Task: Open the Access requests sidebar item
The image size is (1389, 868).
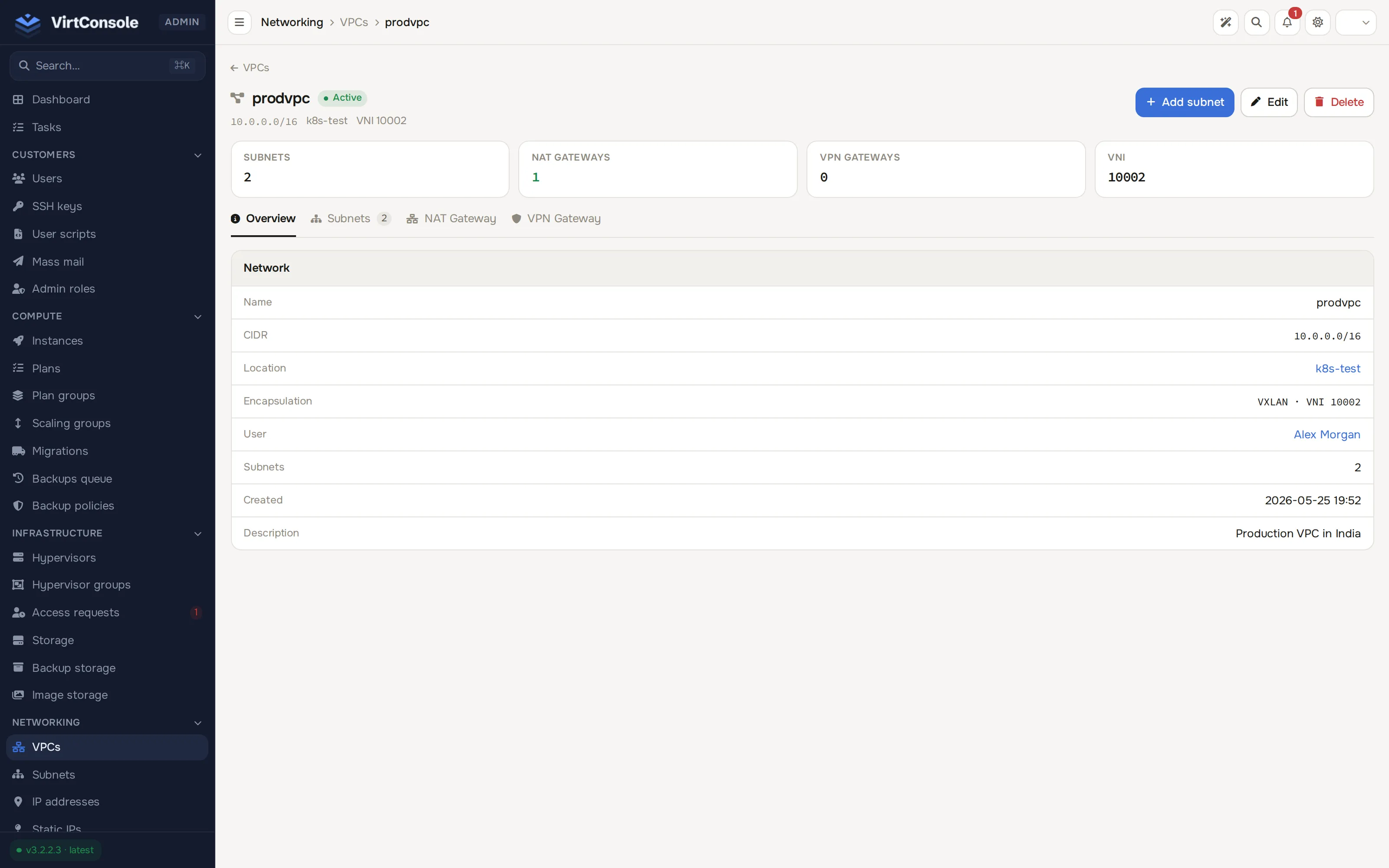Action: click(107, 612)
